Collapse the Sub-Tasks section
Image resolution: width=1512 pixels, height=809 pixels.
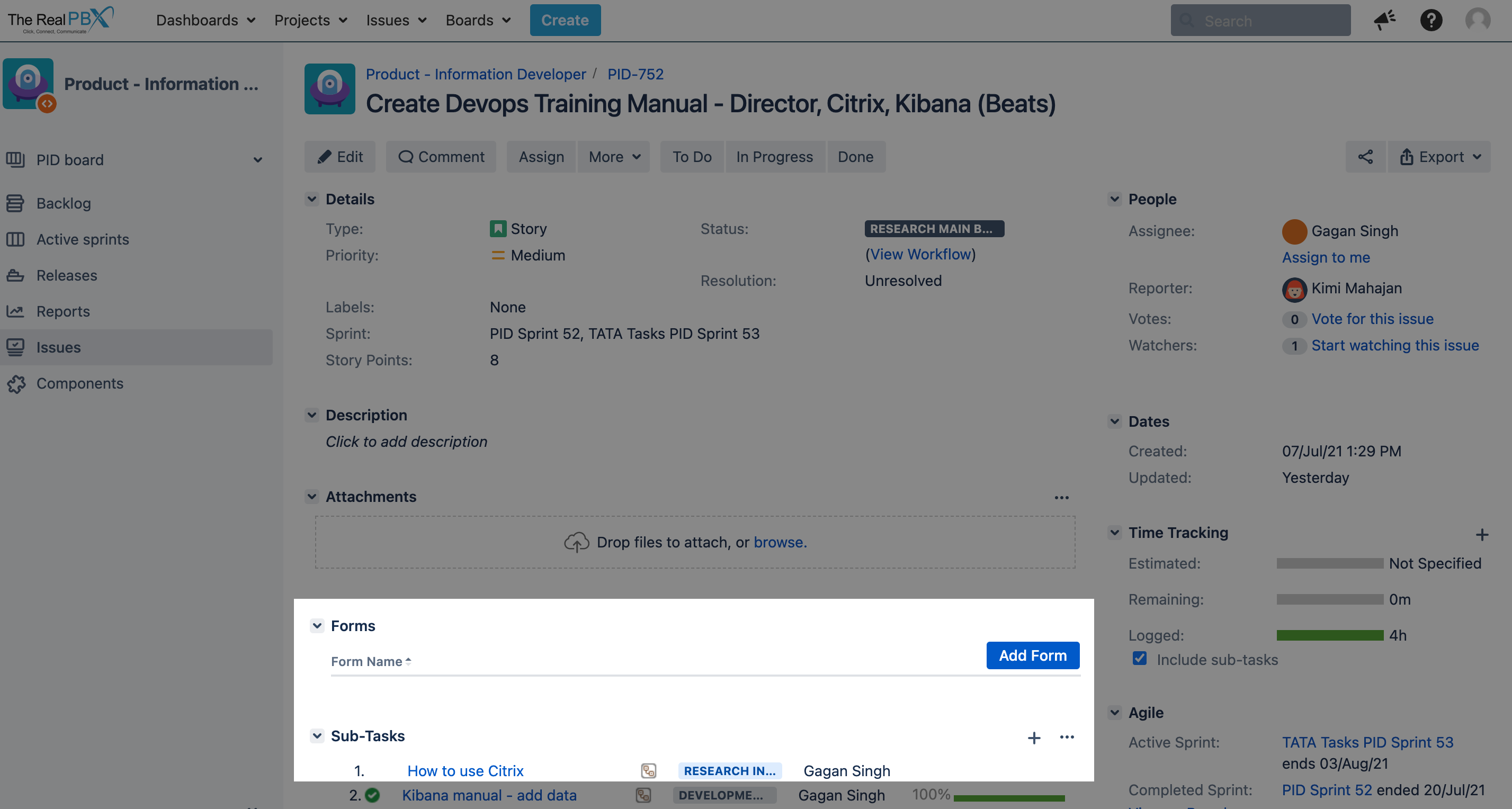317,735
